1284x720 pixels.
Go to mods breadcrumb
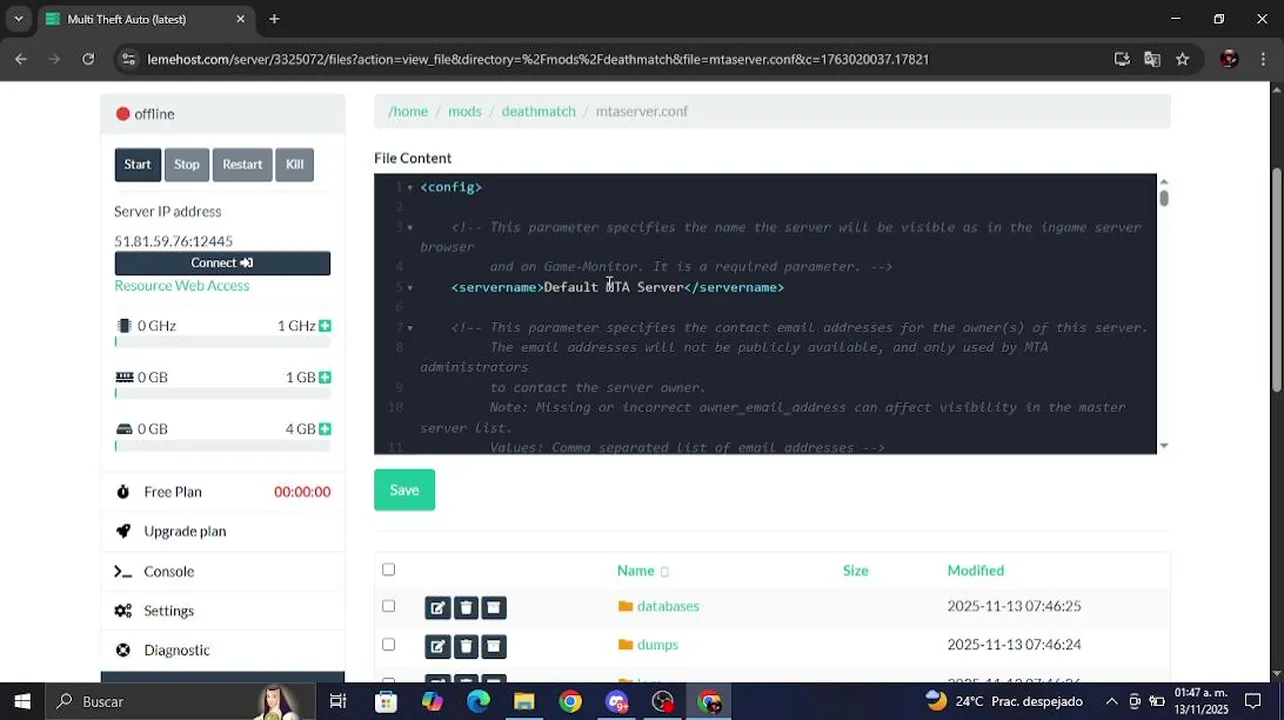(465, 111)
